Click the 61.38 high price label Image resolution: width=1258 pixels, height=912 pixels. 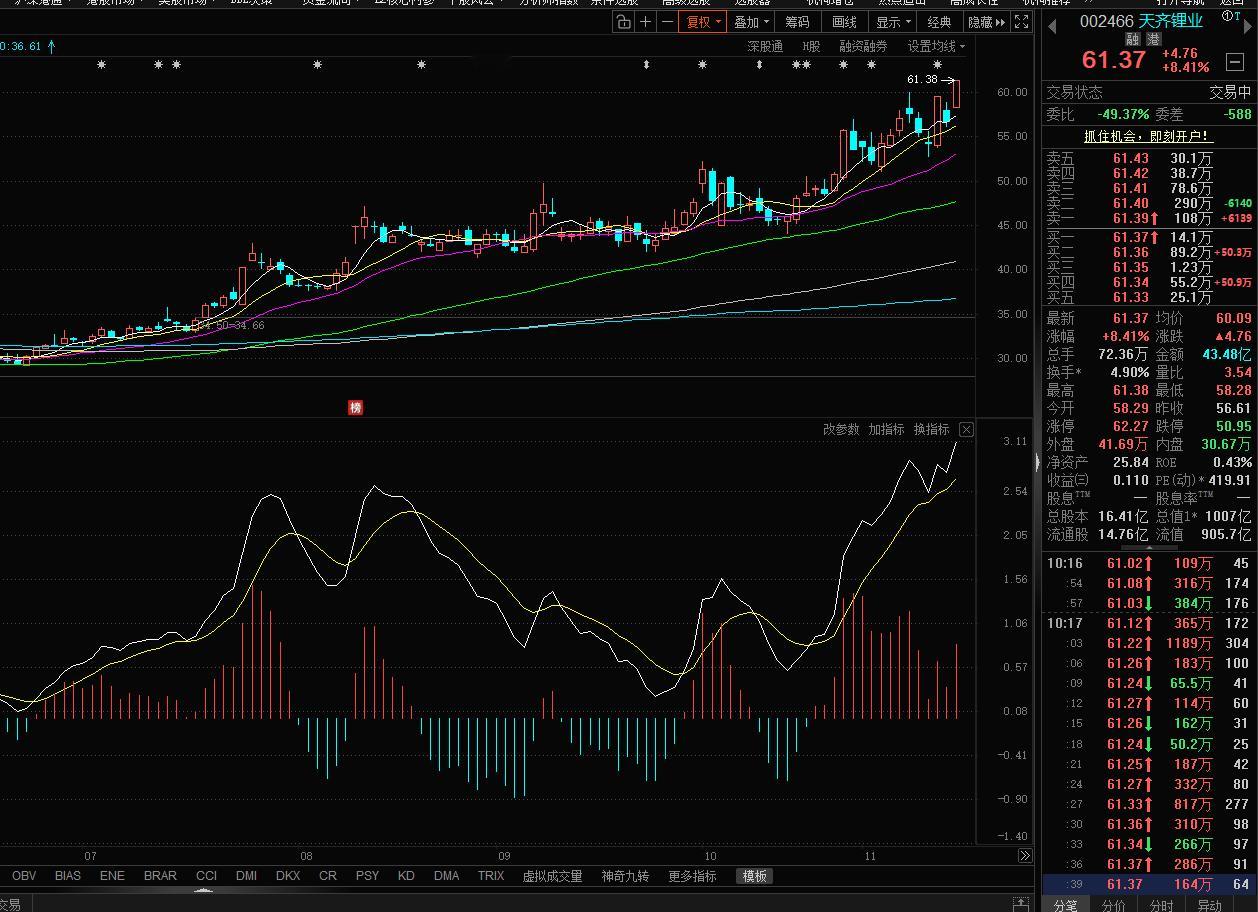922,79
